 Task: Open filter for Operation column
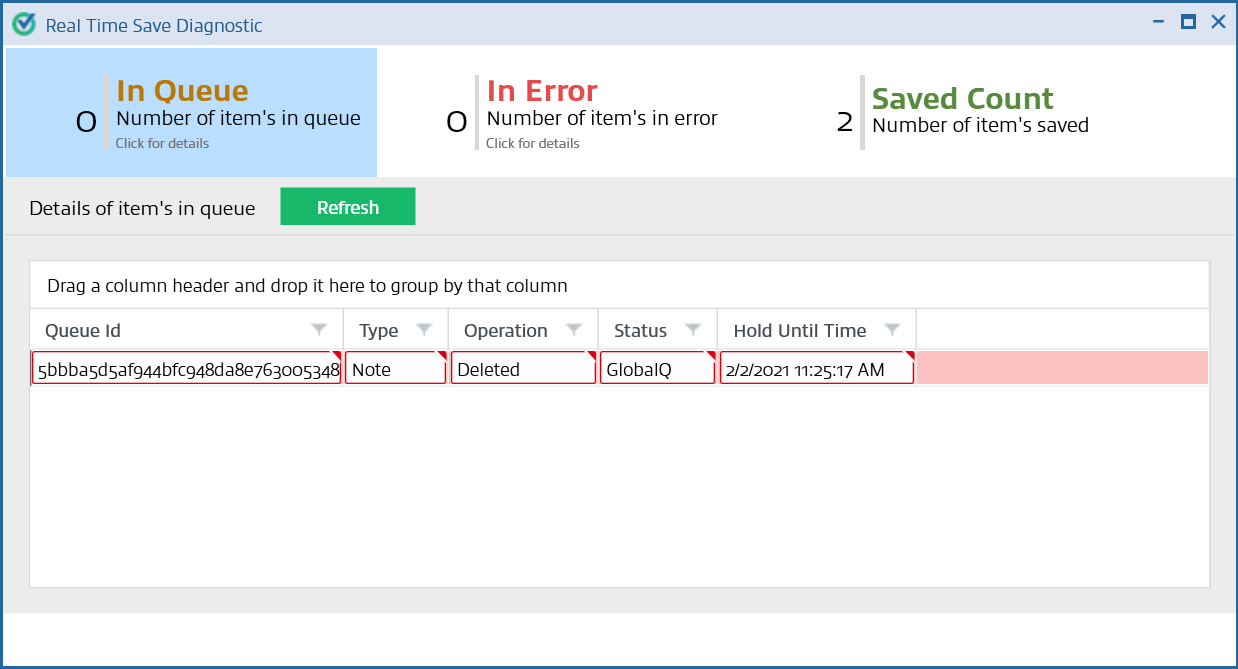(x=574, y=330)
